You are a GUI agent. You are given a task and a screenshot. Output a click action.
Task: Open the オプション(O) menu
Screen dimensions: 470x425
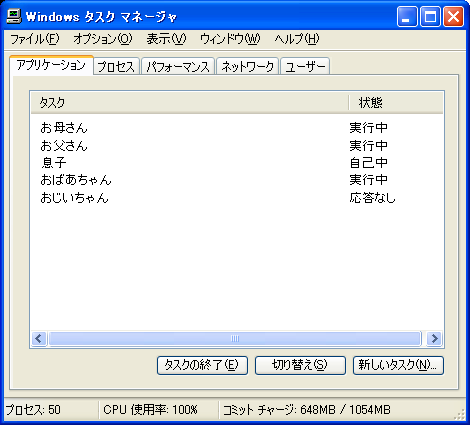[103, 39]
